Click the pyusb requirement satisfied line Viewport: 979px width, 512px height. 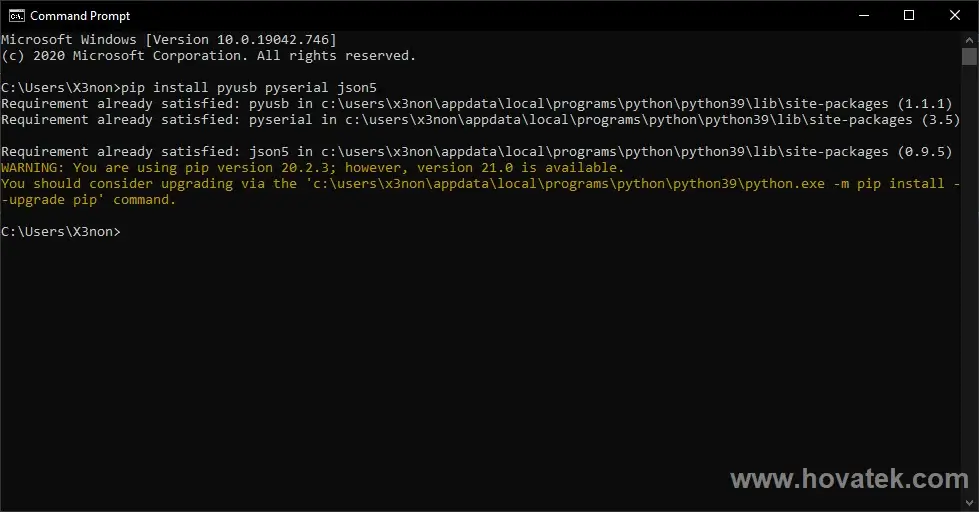click(x=476, y=104)
